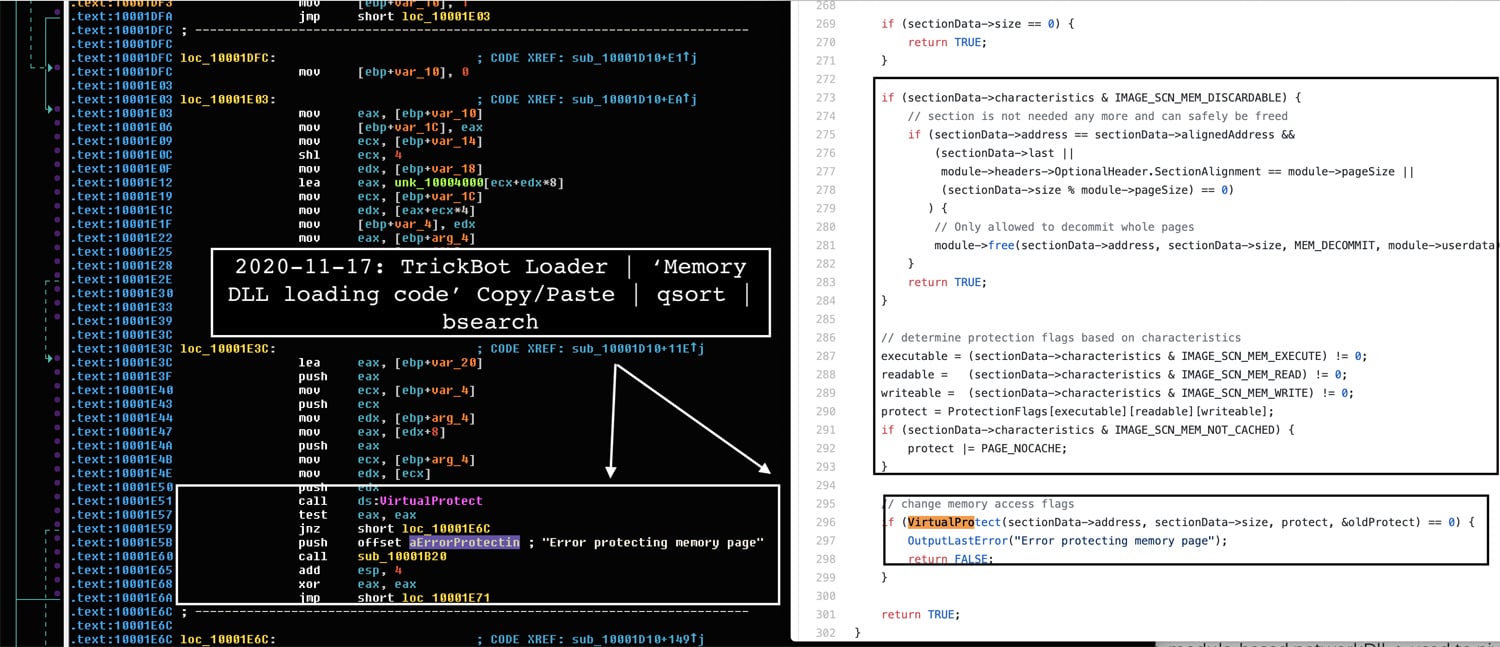
Task: Click the loc_10001DFC label
Action: 229,58
